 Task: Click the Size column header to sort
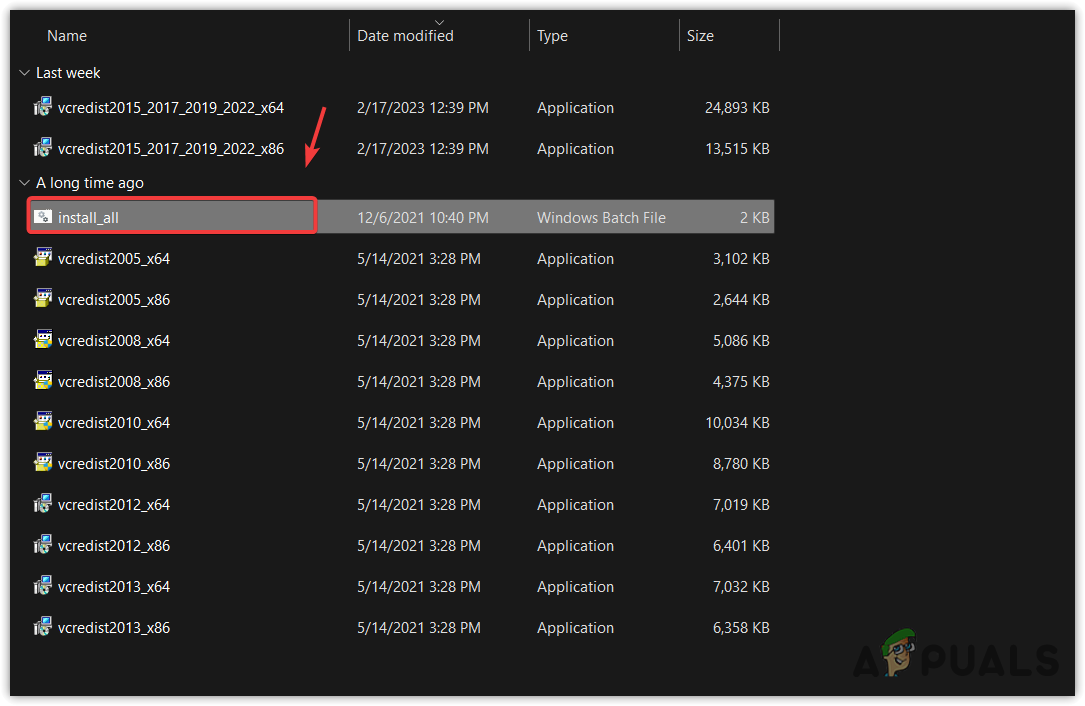[700, 35]
